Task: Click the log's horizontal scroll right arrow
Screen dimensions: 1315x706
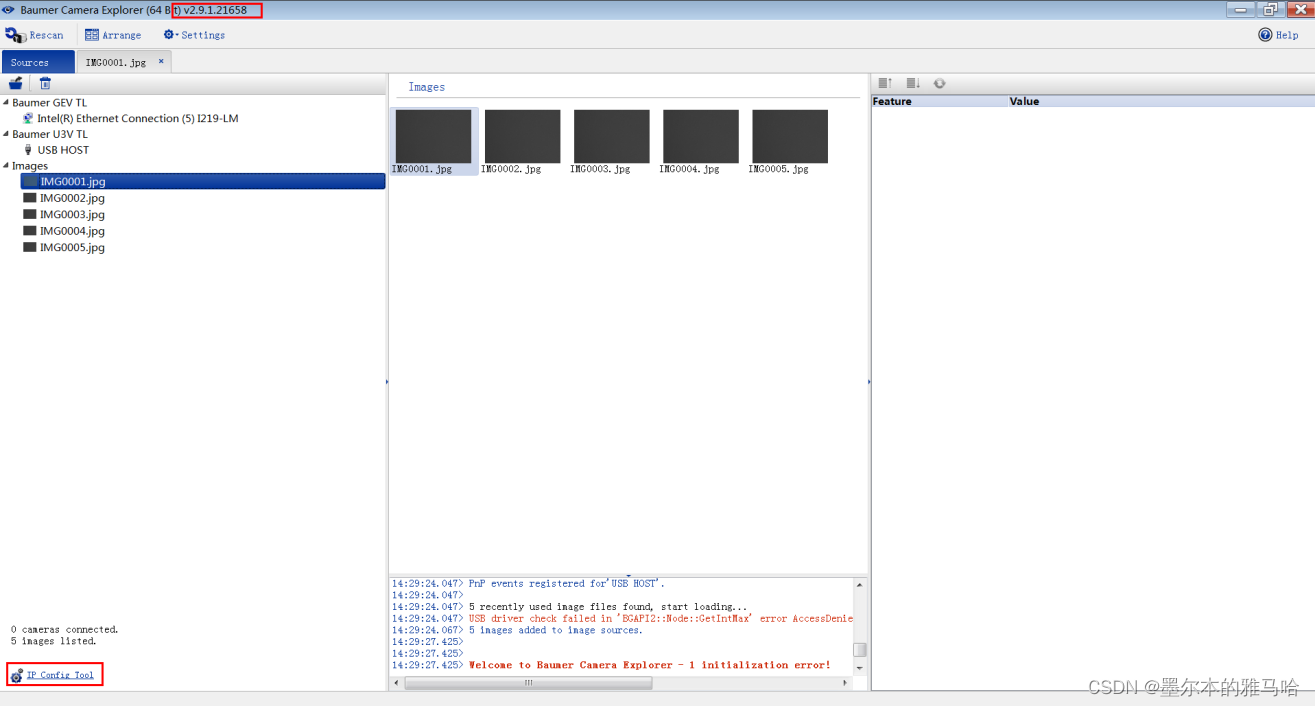Action: point(846,683)
